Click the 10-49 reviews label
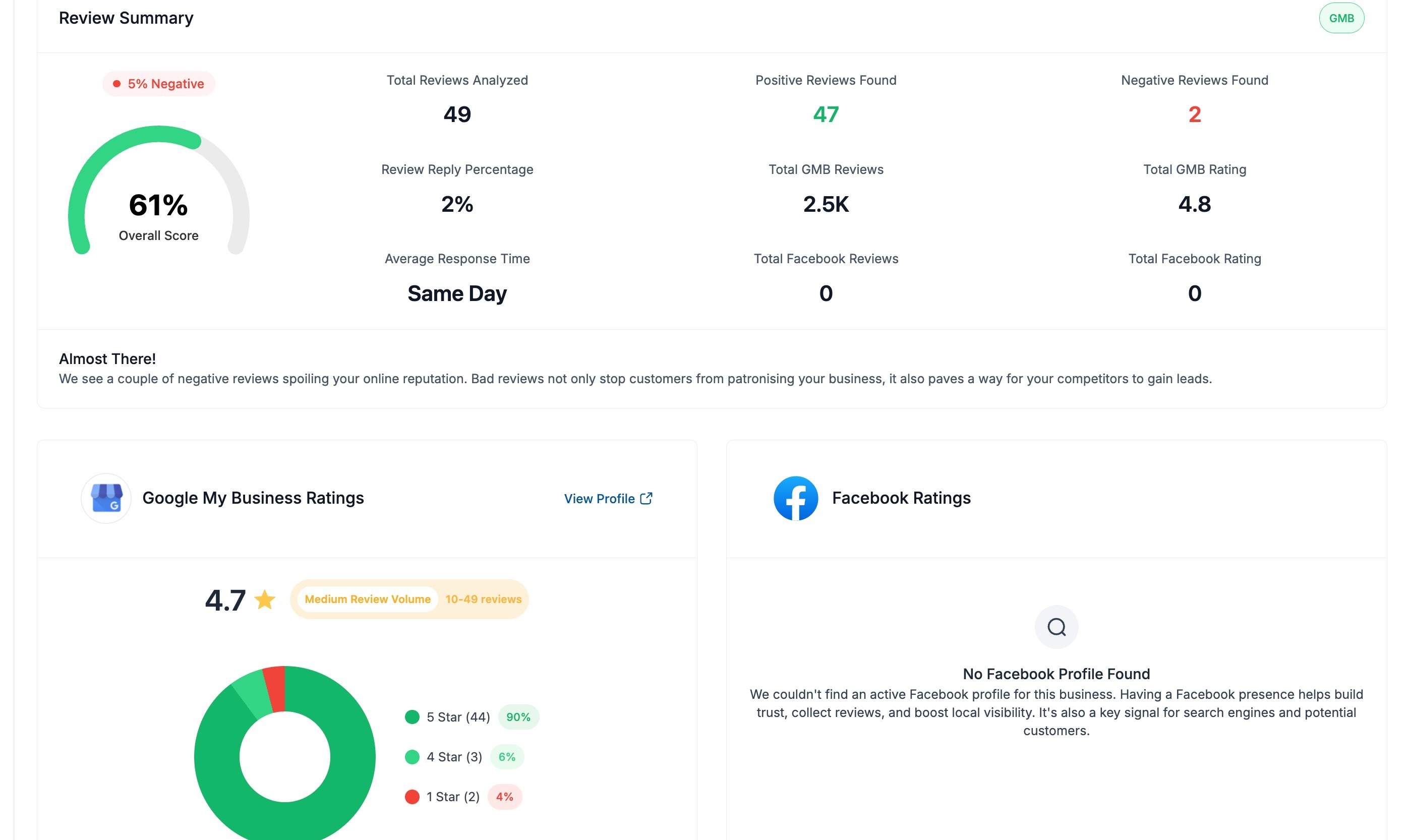Image resolution: width=1409 pixels, height=840 pixels. 483,599
